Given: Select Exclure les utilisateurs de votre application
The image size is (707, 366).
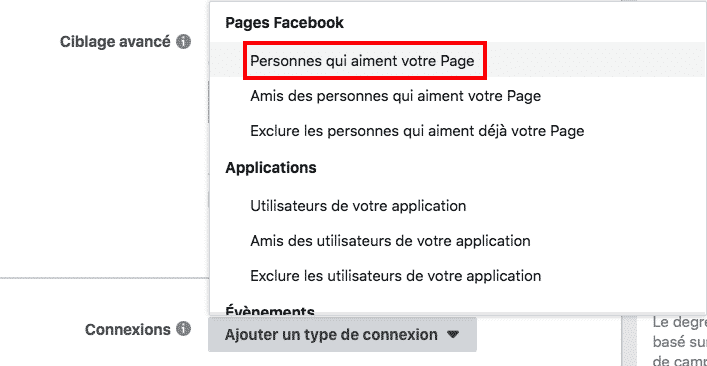Looking at the screenshot, I should pos(457,275).
